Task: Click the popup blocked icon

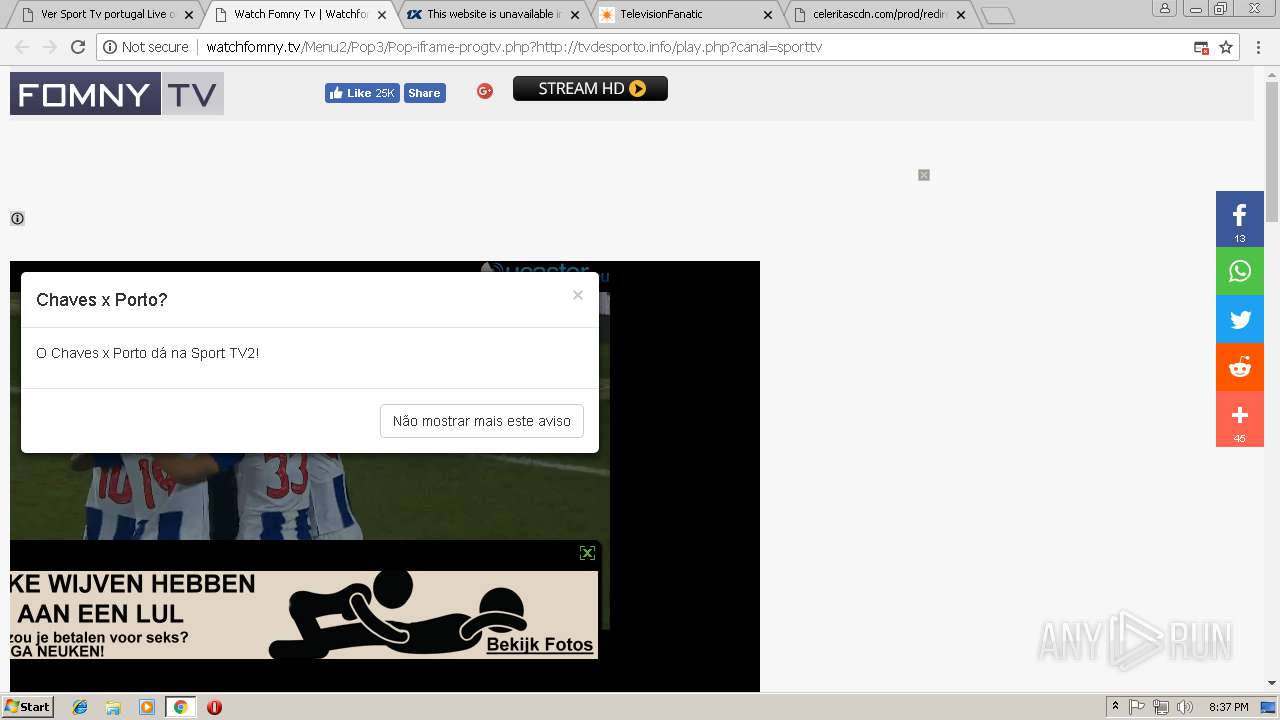Action: 1201,47
